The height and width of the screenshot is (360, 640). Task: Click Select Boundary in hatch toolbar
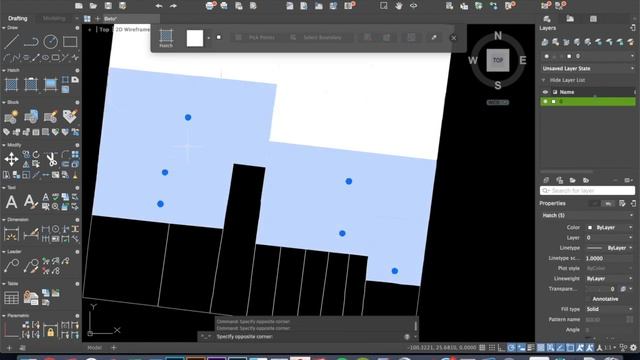pyautogui.click(x=316, y=38)
